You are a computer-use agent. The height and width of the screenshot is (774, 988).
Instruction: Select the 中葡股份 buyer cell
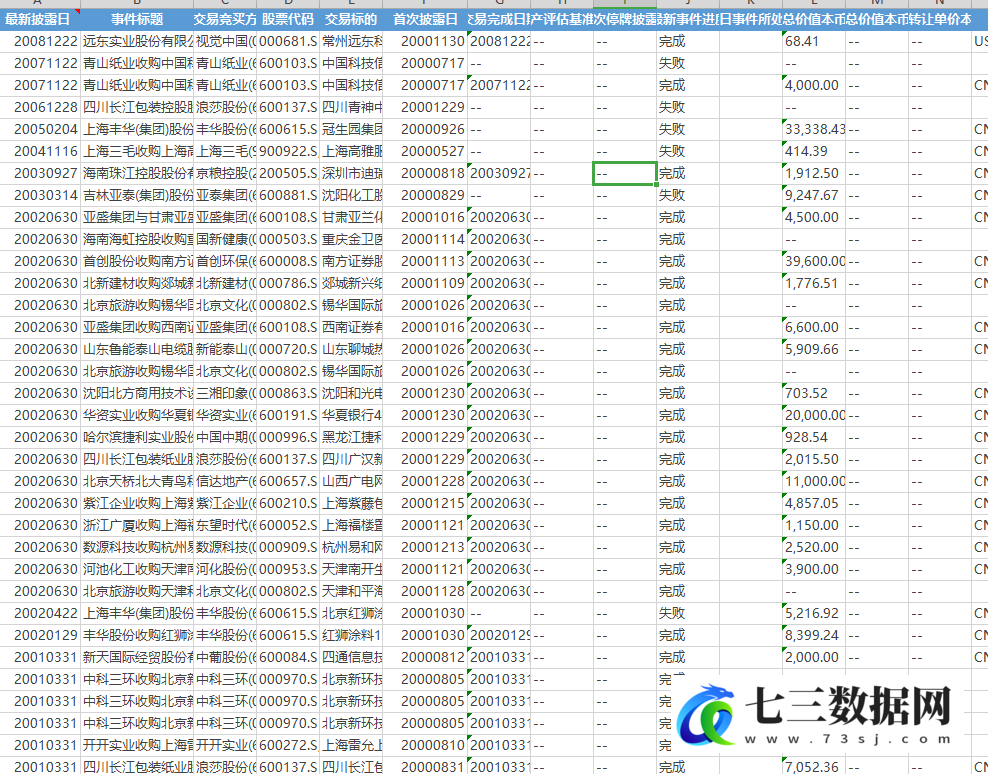225,657
